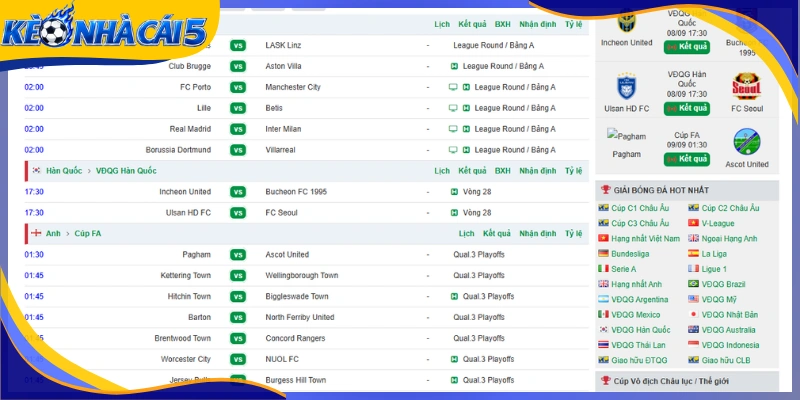Click green H icon in Club Brugge row

[454, 66]
